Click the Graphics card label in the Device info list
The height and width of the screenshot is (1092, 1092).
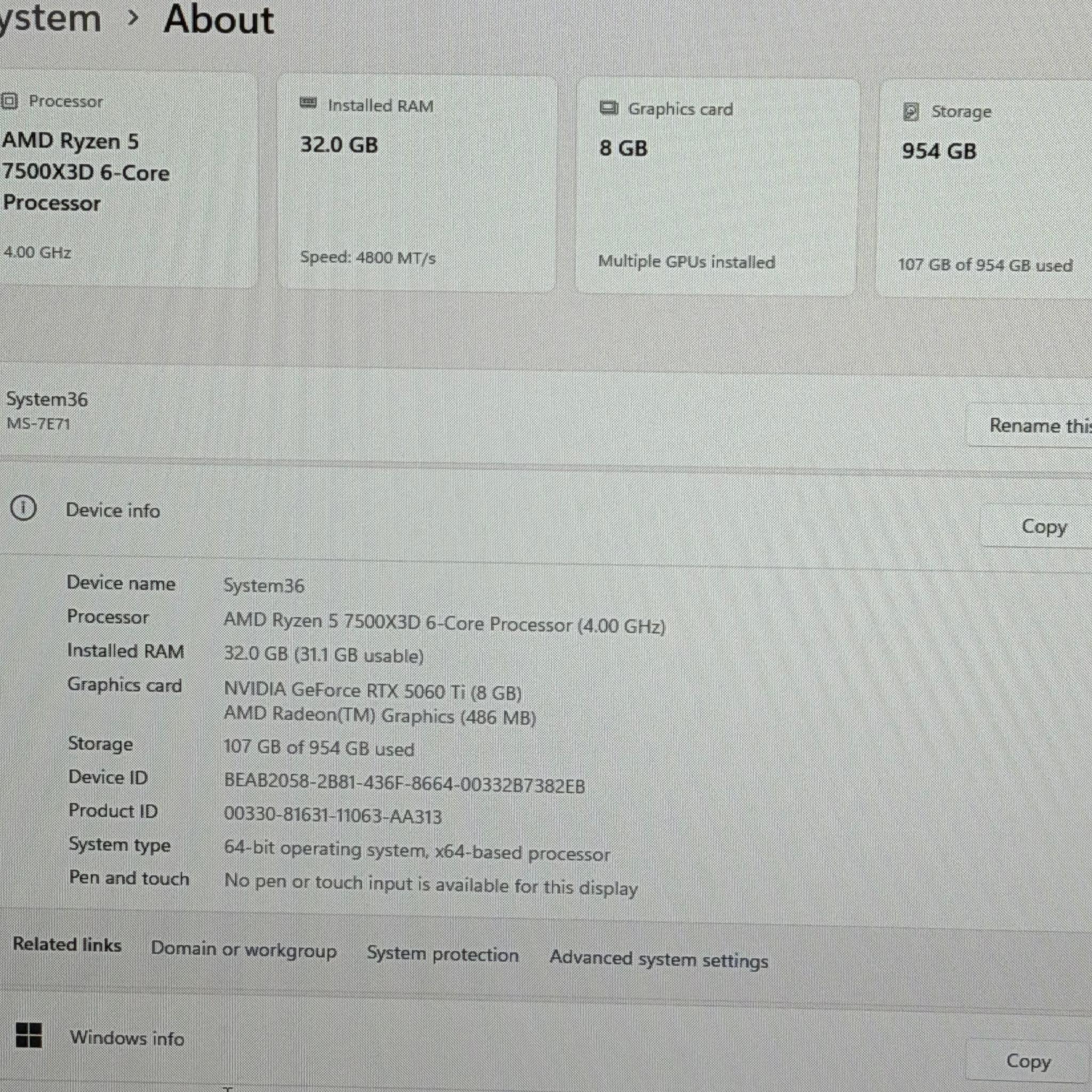click(x=124, y=685)
